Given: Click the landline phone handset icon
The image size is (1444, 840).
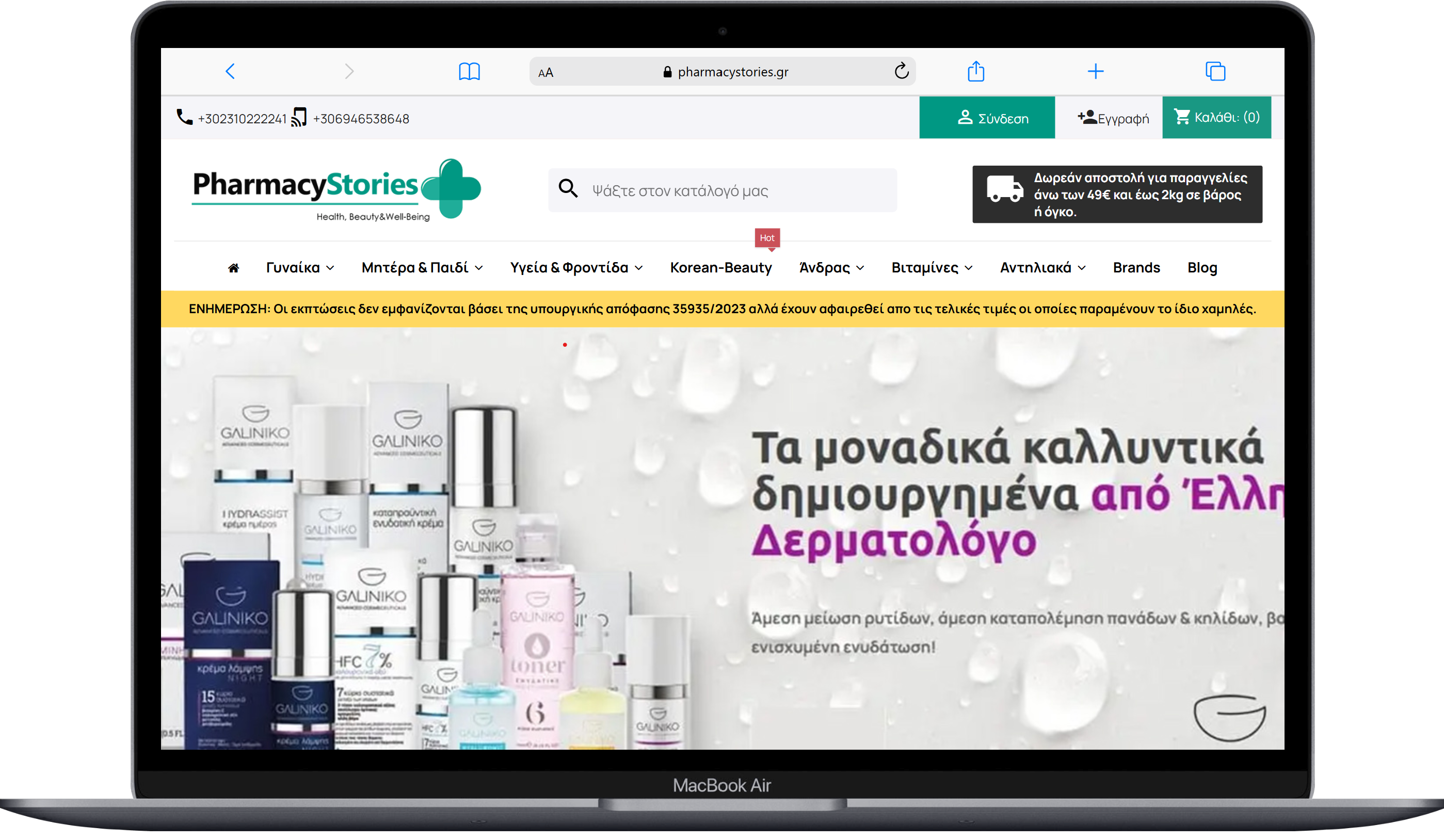Looking at the screenshot, I should pos(184,117).
